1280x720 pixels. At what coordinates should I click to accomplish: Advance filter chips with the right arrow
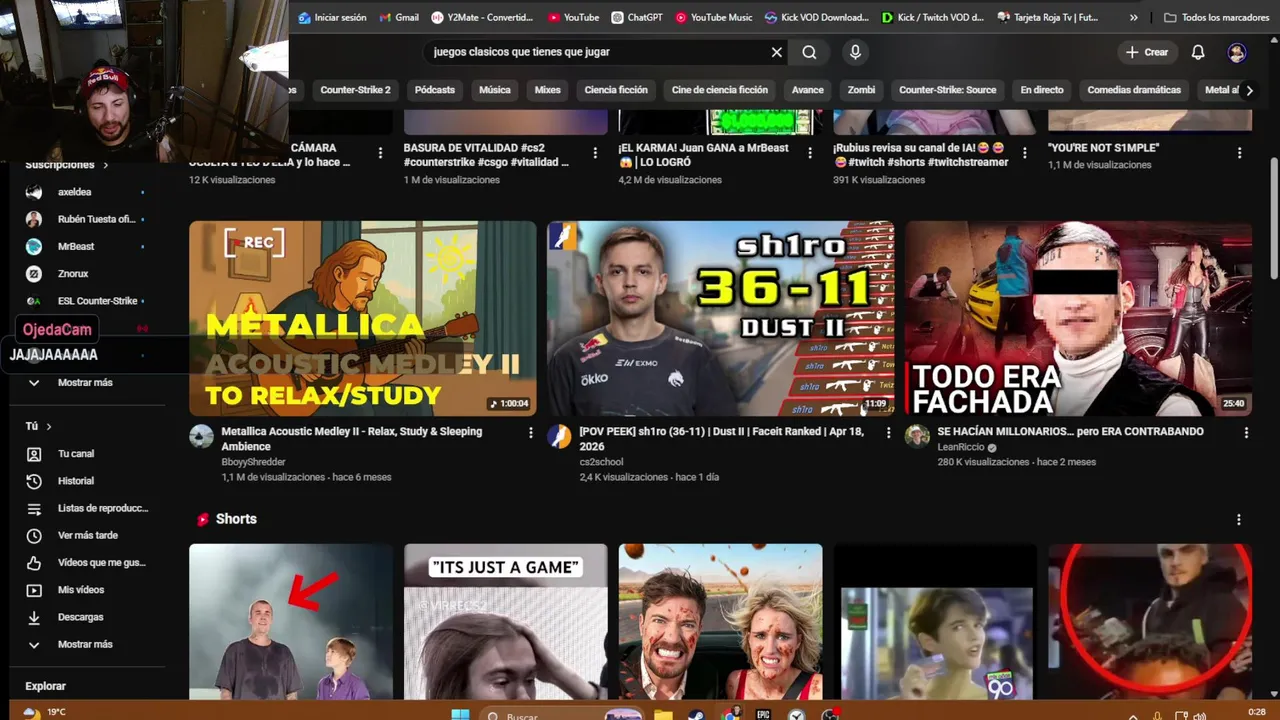(1249, 90)
